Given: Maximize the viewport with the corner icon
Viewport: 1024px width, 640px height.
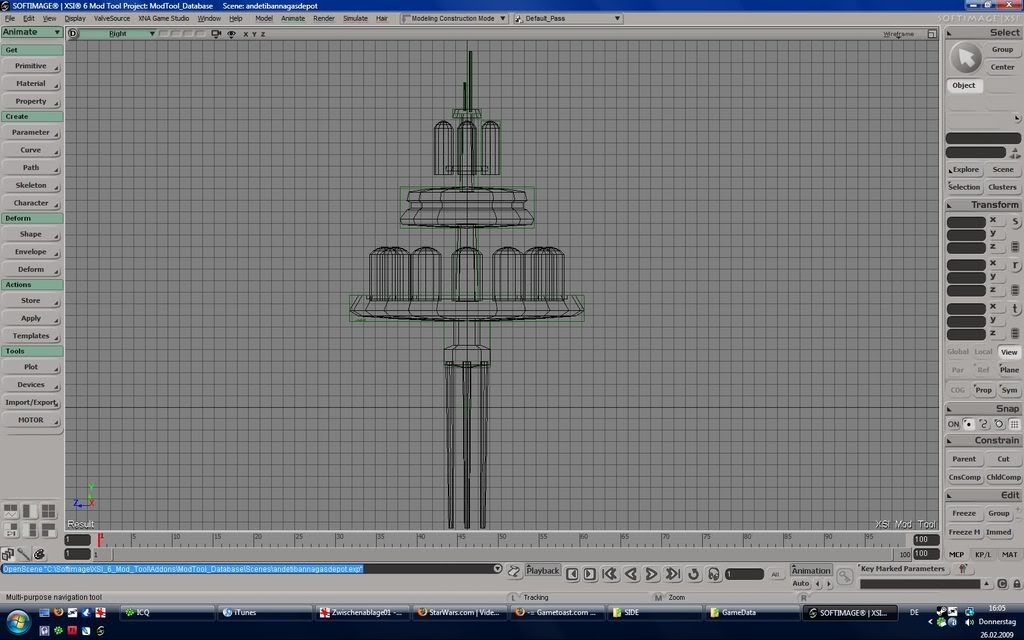Looking at the screenshot, I should click(x=932, y=33).
